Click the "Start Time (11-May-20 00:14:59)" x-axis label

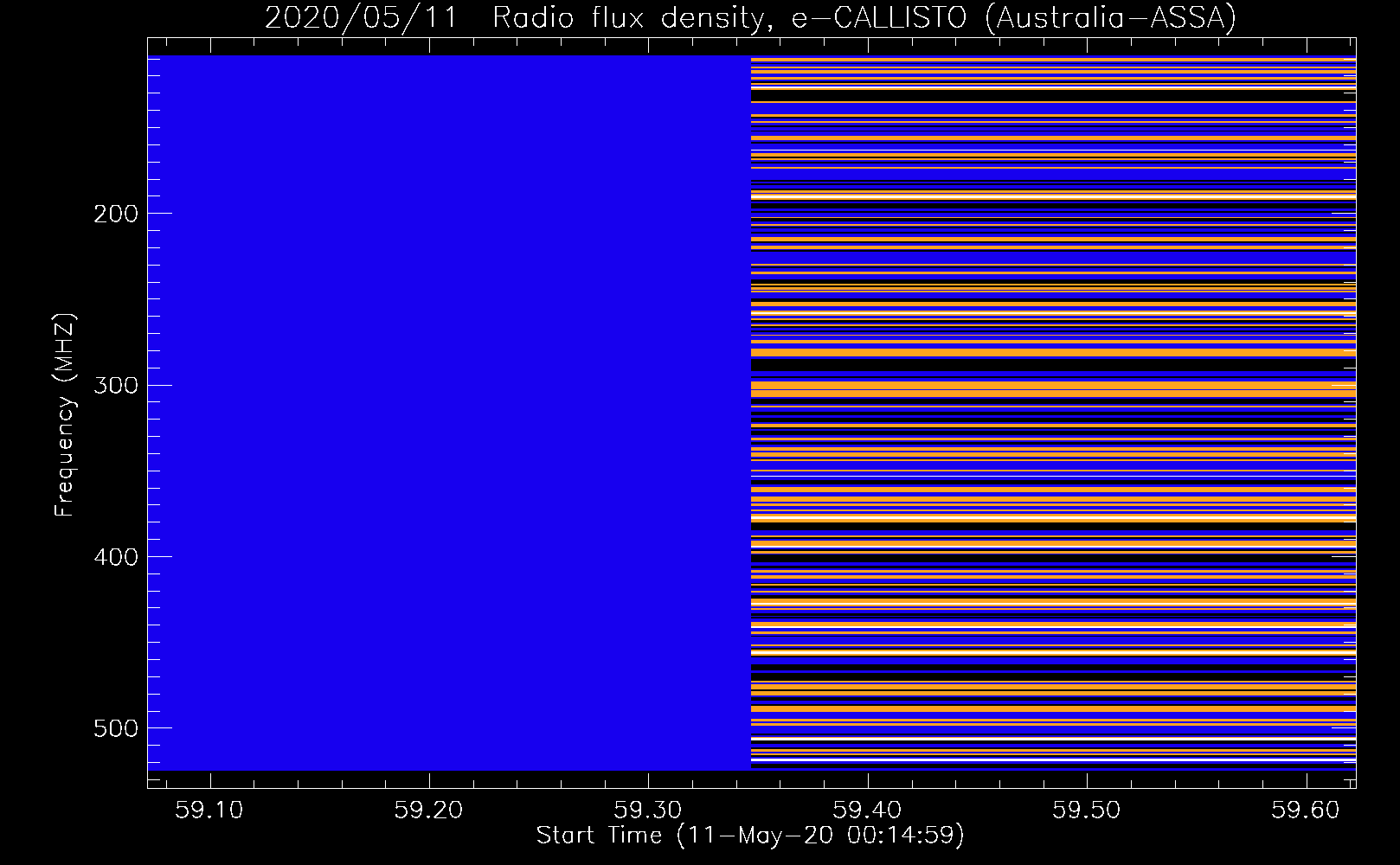click(x=750, y=836)
